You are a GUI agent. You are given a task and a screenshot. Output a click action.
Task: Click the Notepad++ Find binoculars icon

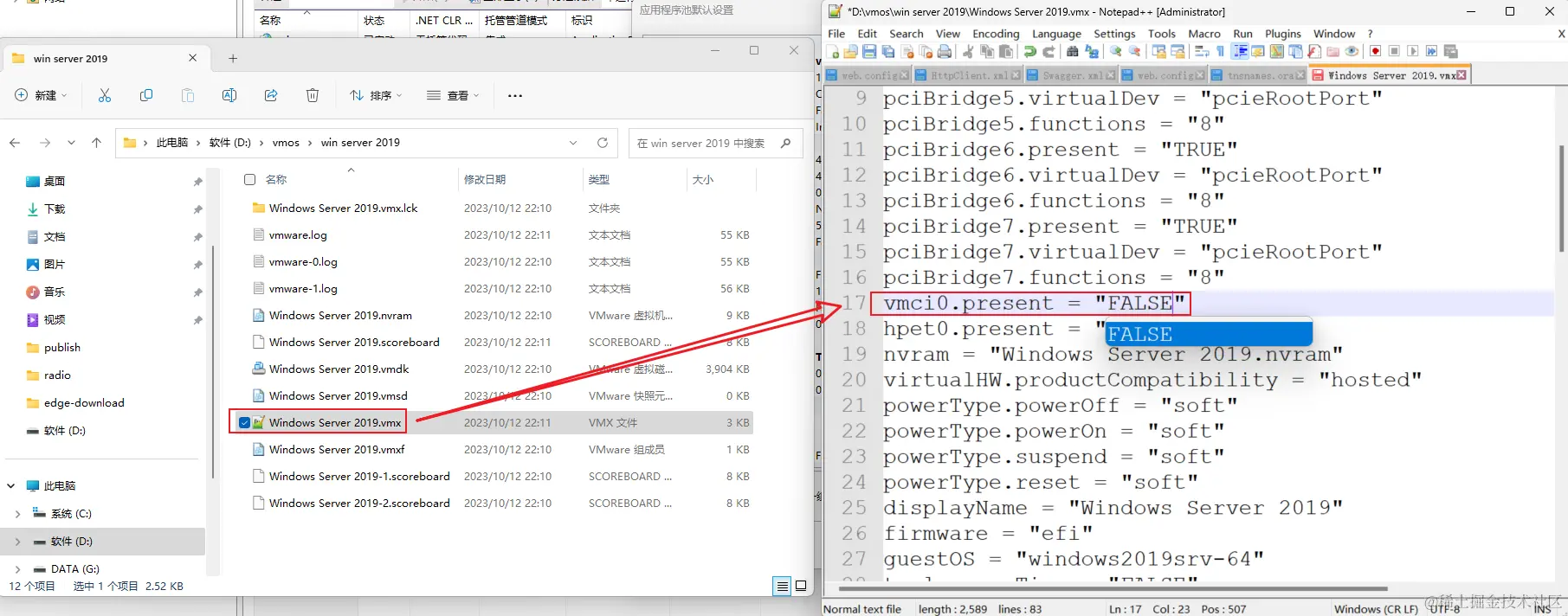pos(1073,52)
